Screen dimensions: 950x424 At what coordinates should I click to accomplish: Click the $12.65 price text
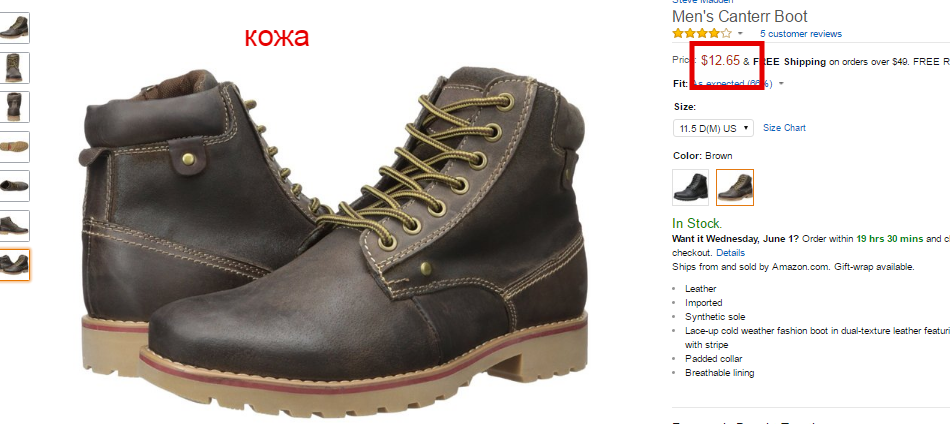[720, 60]
